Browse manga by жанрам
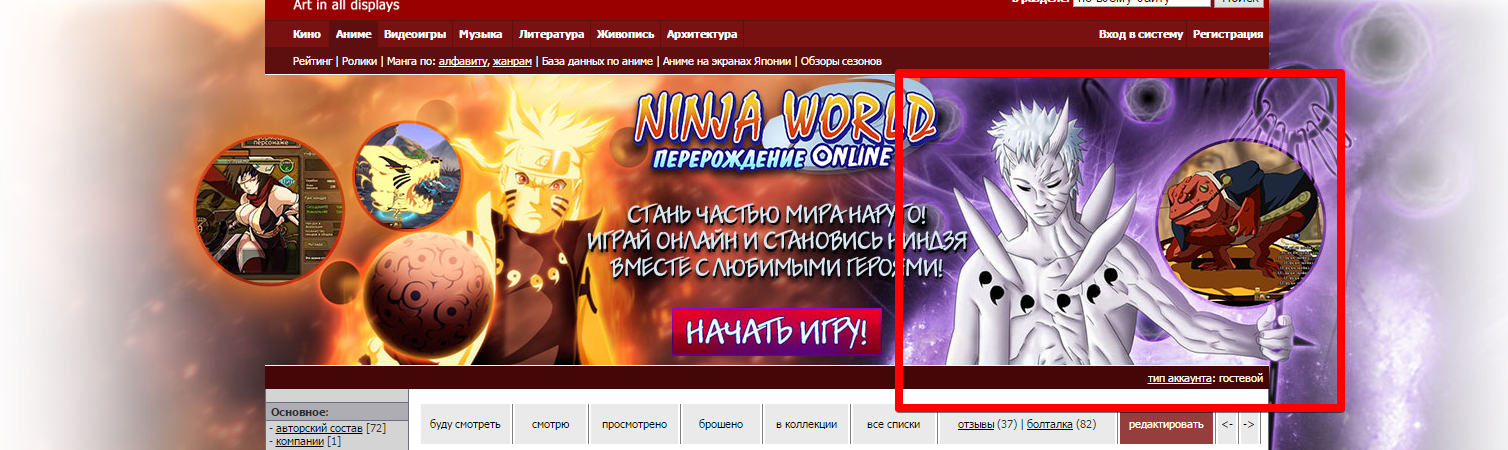Image resolution: width=1508 pixels, height=450 pixels. click(x=512, y=61)
